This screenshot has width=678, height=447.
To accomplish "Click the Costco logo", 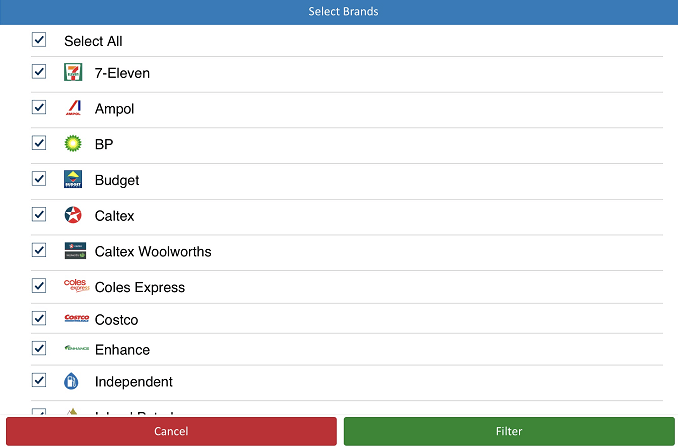I will pyautogui.click(x=77, y=318).
